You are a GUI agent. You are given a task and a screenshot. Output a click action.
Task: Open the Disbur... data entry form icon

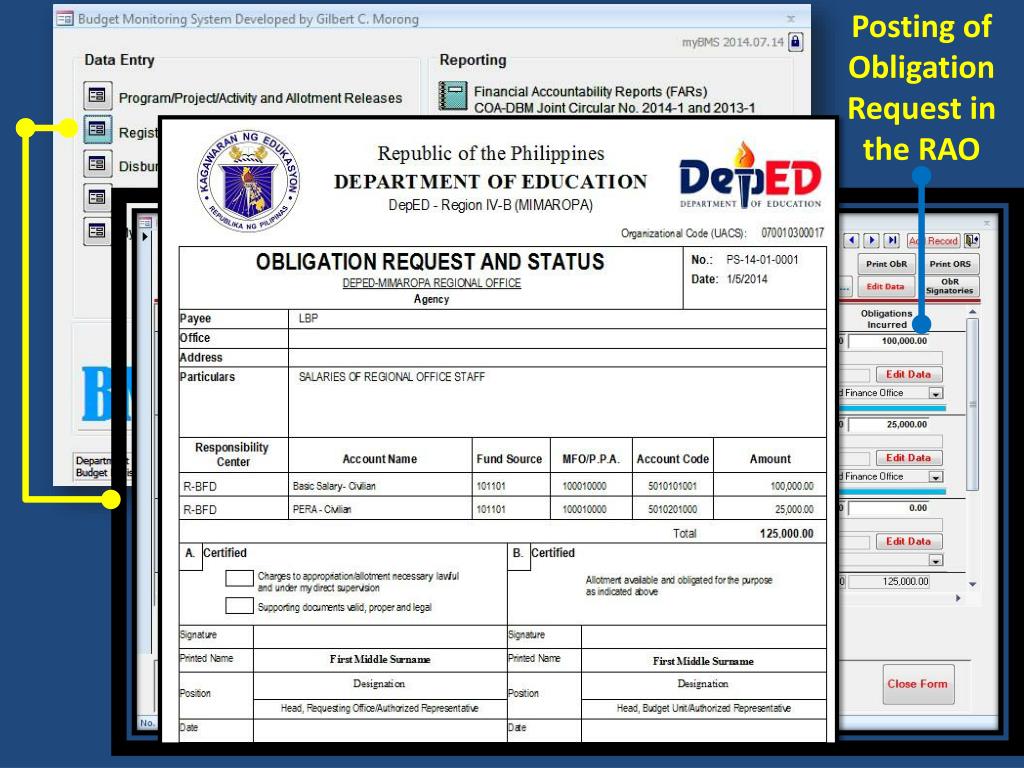(97, 163)
